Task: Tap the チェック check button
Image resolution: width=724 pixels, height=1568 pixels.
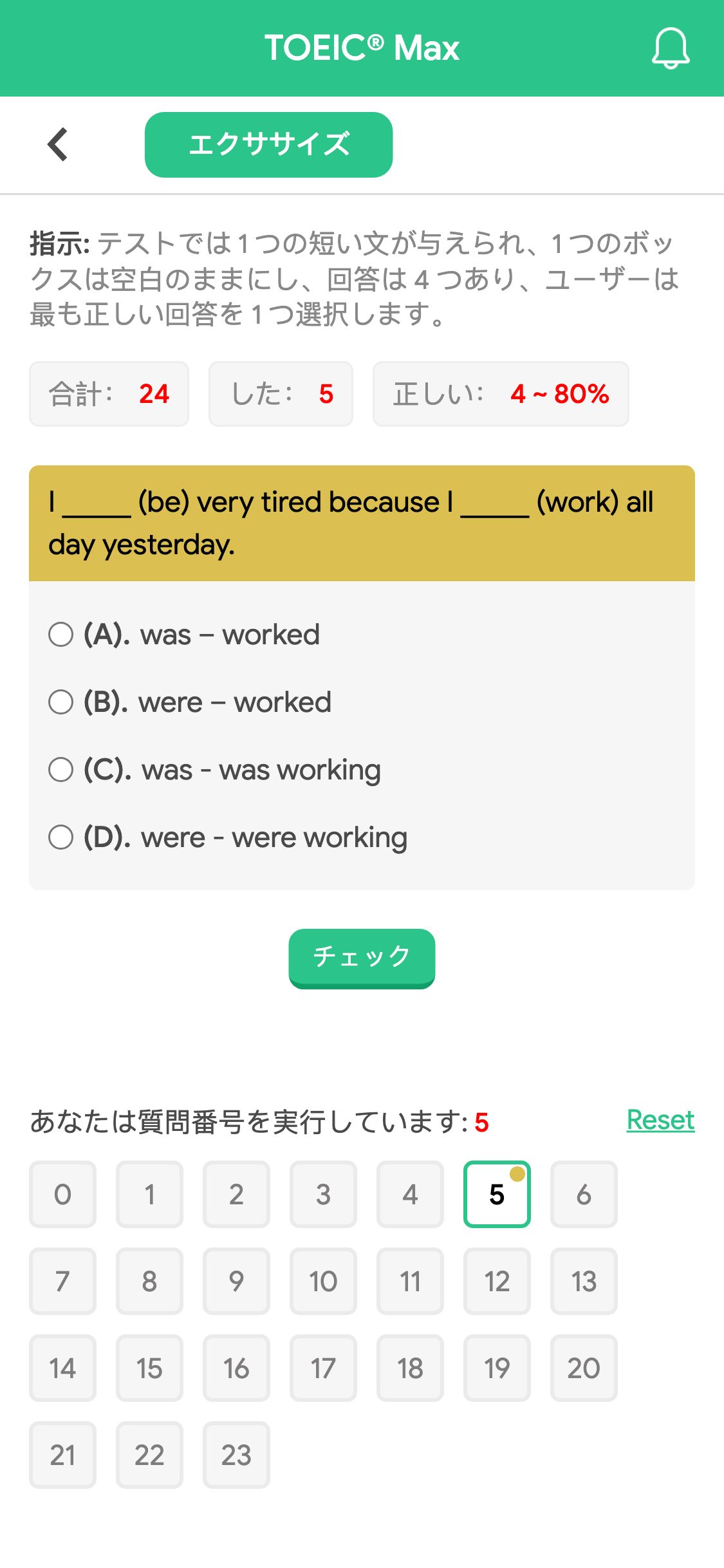Action: 362,958
